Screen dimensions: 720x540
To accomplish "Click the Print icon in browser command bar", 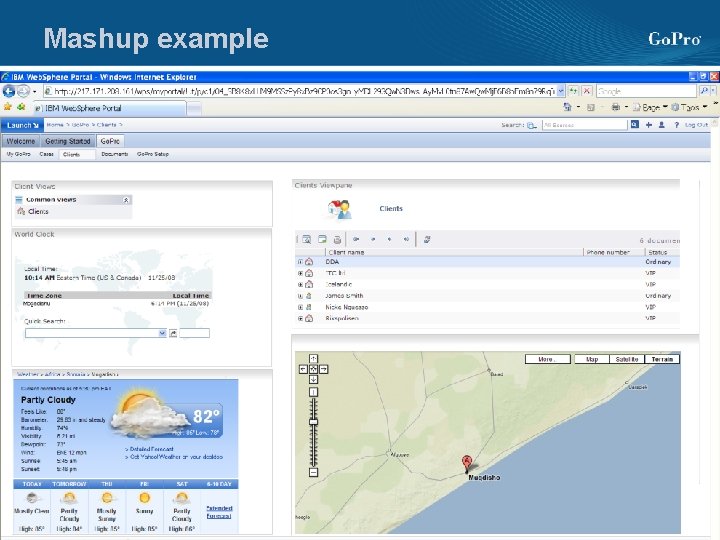I will [x=615, y=107].
